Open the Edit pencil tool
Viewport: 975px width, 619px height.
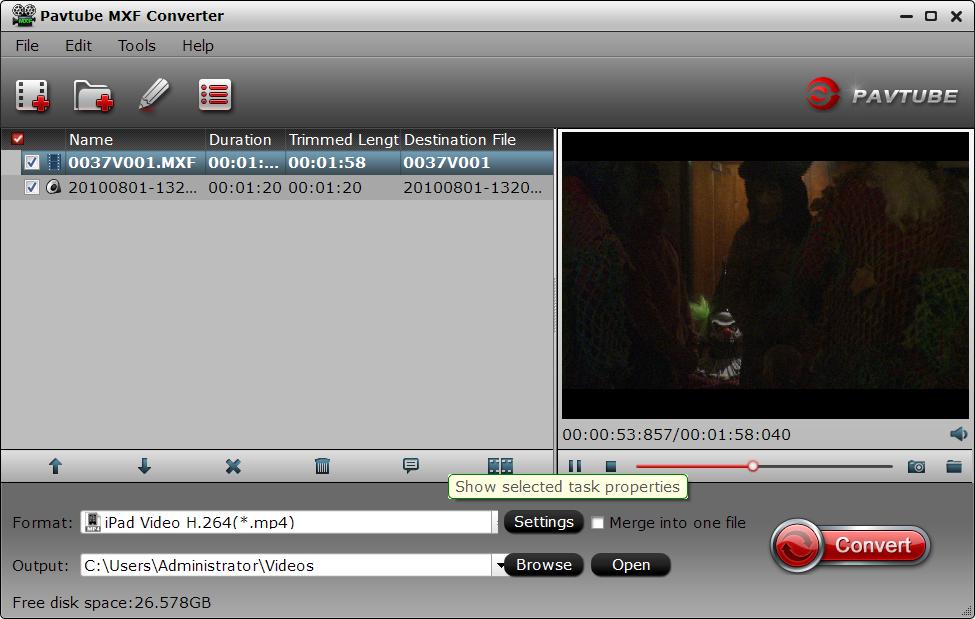point(154,95)
